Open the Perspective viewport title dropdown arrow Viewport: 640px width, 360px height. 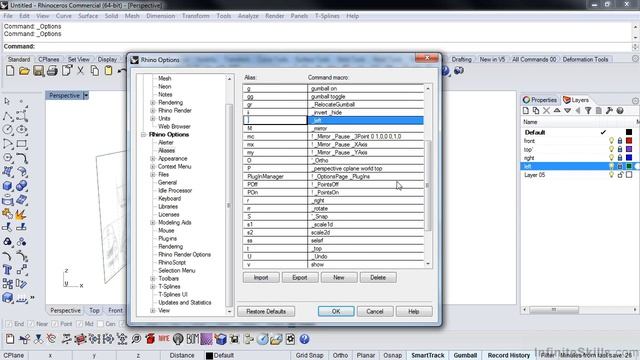86,96
